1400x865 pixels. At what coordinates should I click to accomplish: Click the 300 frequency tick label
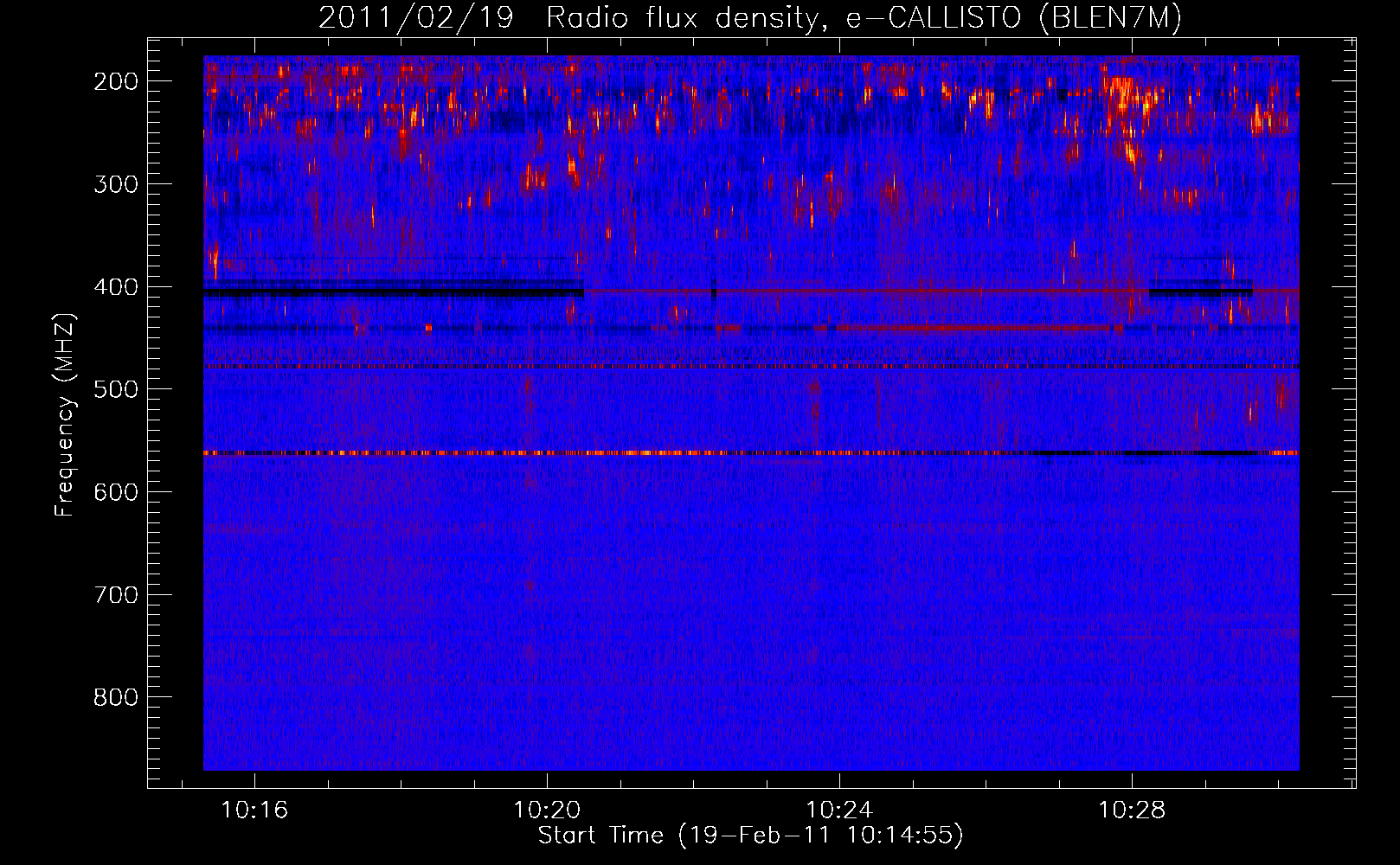116,184
